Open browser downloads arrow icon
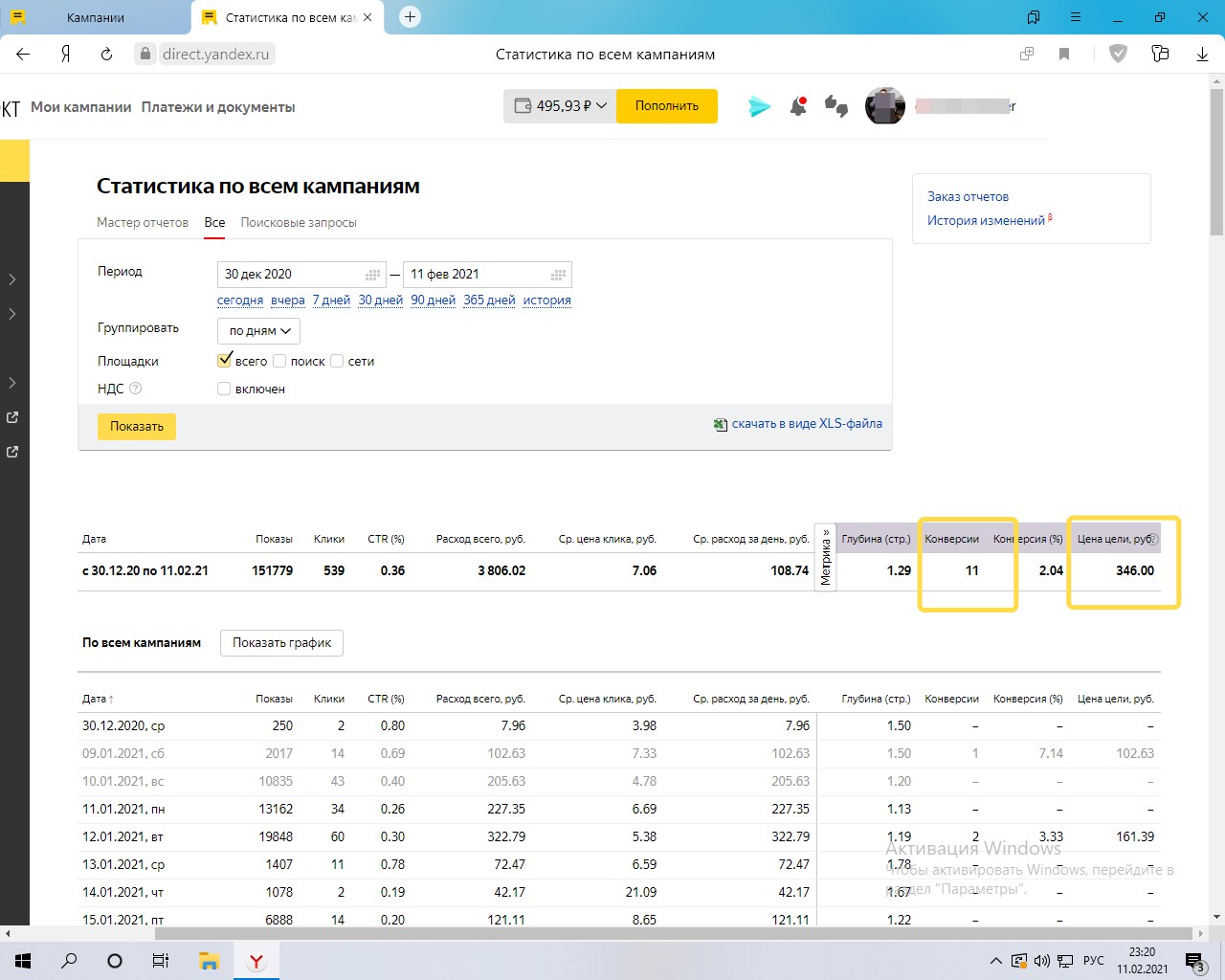 click(1203, 55)
